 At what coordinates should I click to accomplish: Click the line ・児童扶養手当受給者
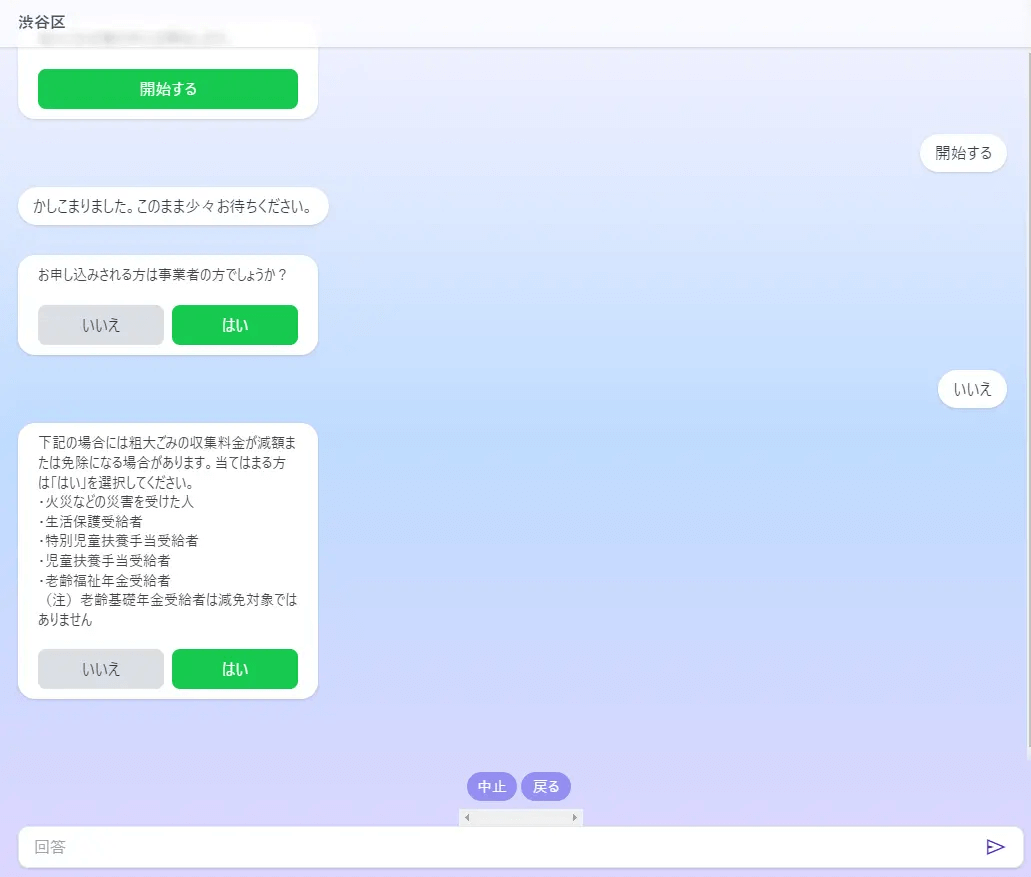(104, 561)
